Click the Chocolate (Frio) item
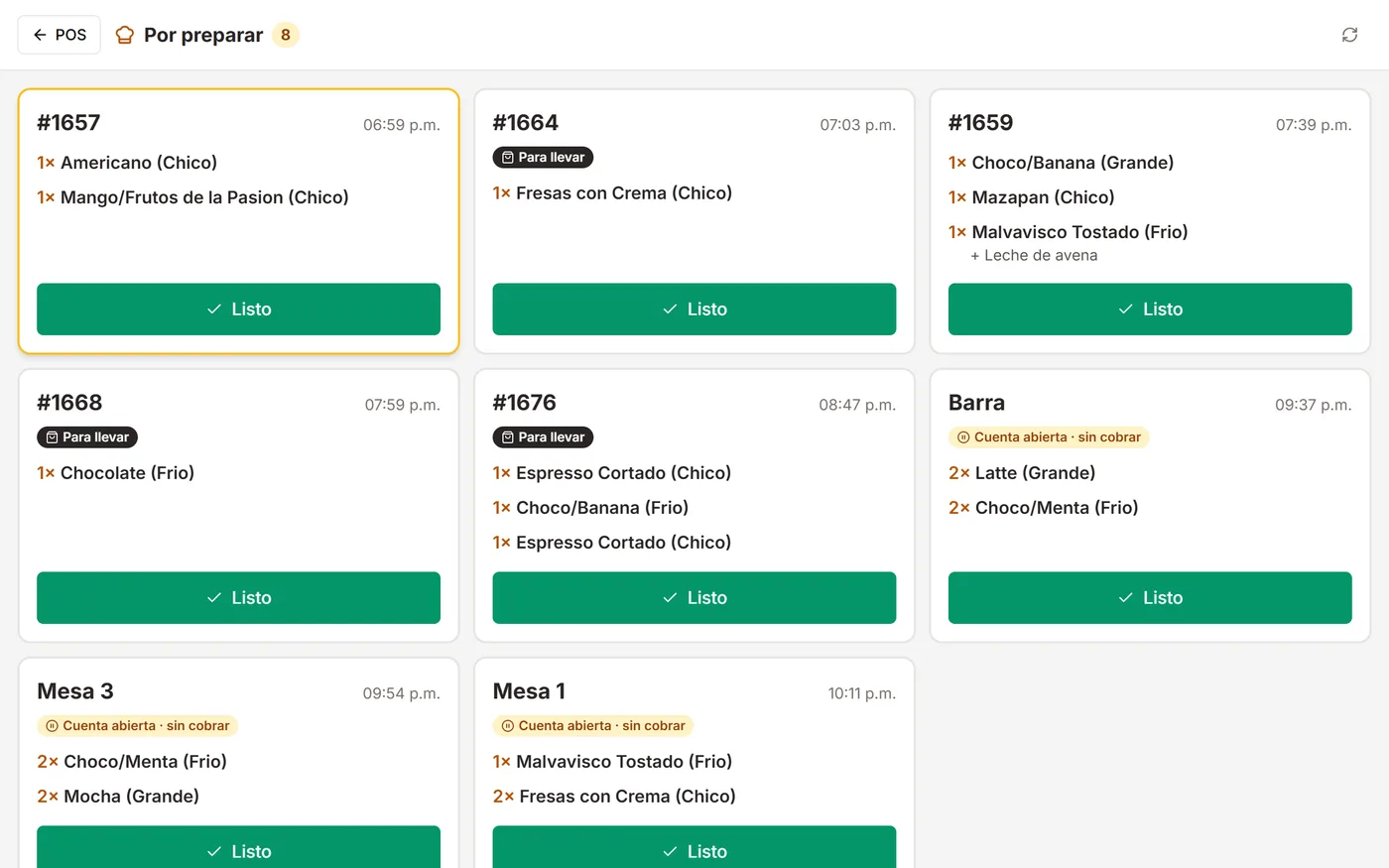The image size is (1389, 868). pyautogui.click(x=127, y=473)
